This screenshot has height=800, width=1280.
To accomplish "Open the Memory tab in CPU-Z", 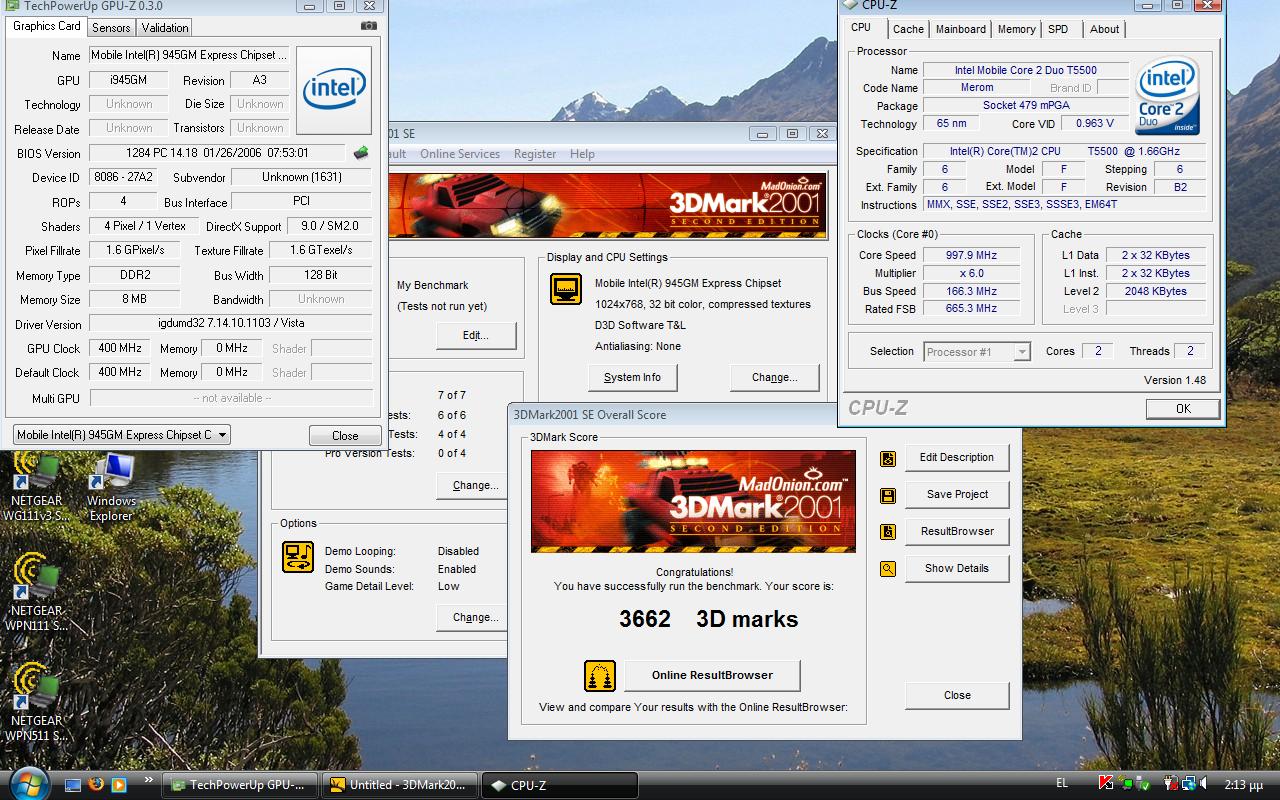I will point(1016,29).
